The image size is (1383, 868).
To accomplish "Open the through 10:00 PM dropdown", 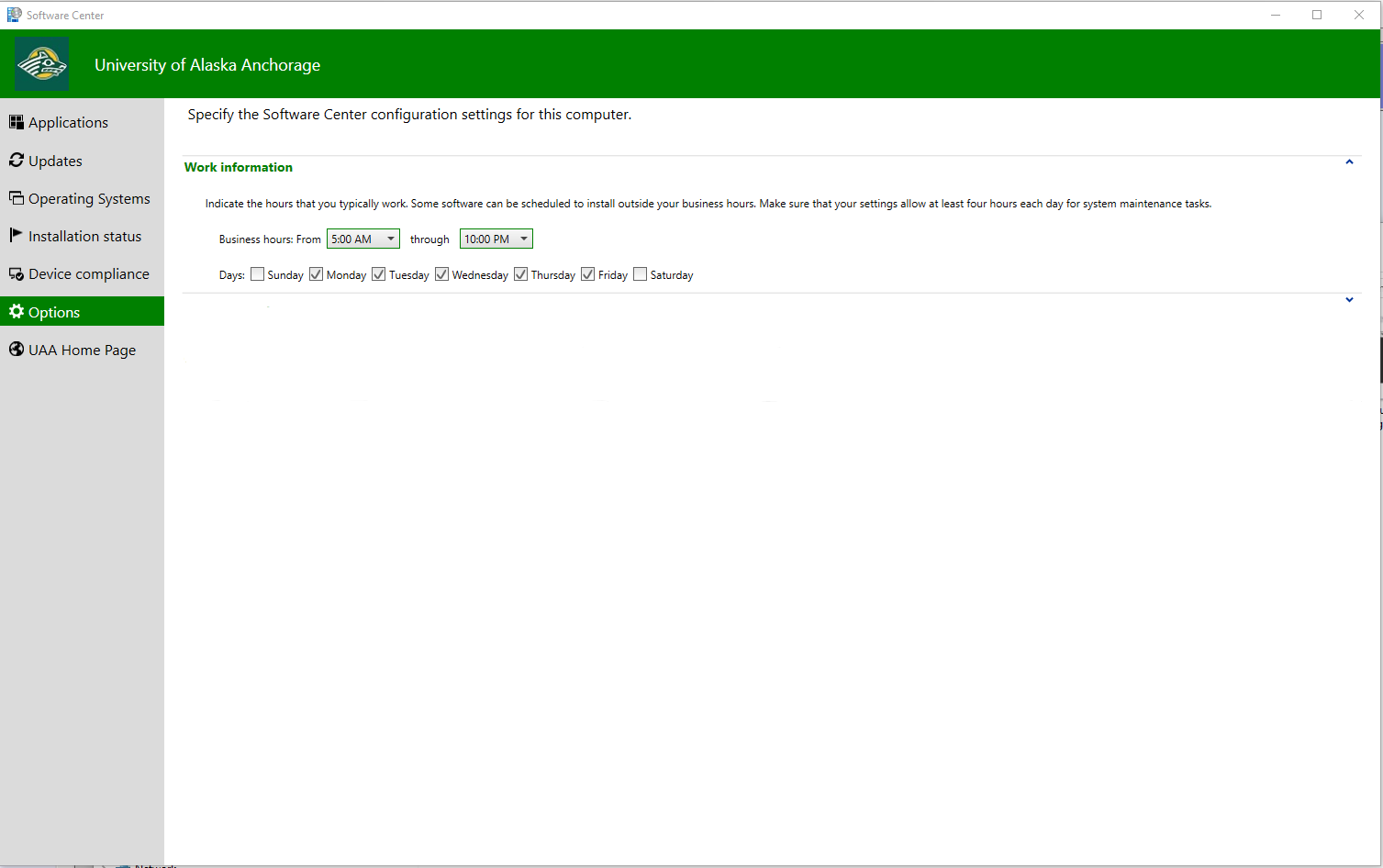I will [x=496, y=239].
